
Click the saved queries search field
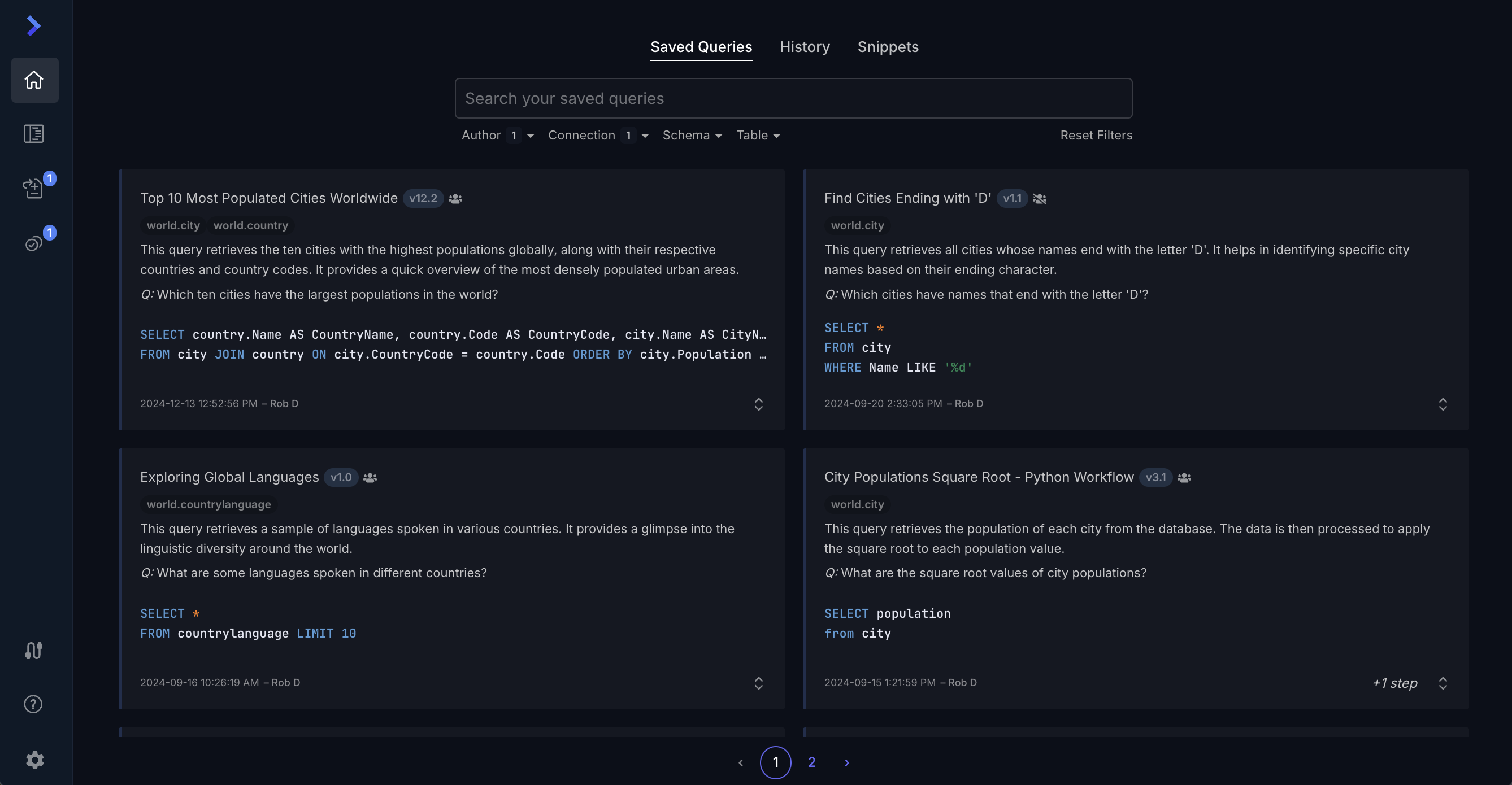point(793,99)
